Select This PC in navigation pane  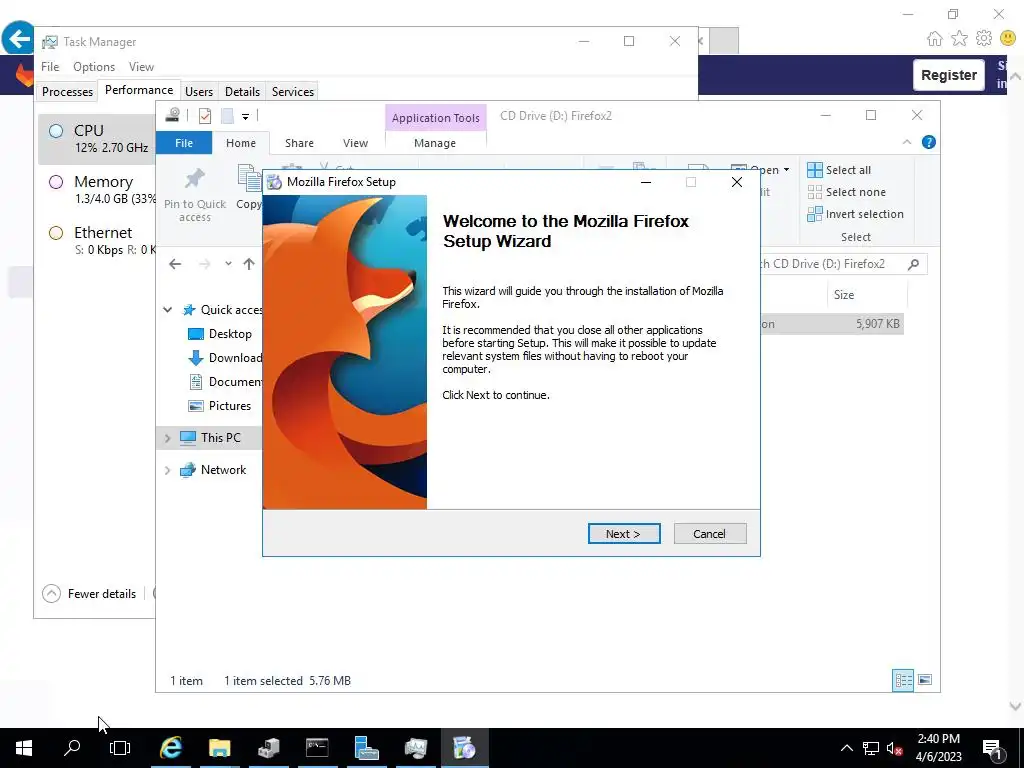tap(210, 438)
